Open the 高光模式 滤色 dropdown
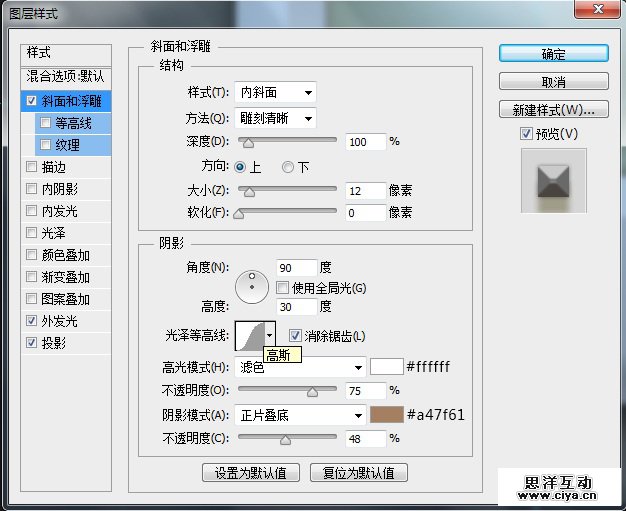 300,367
